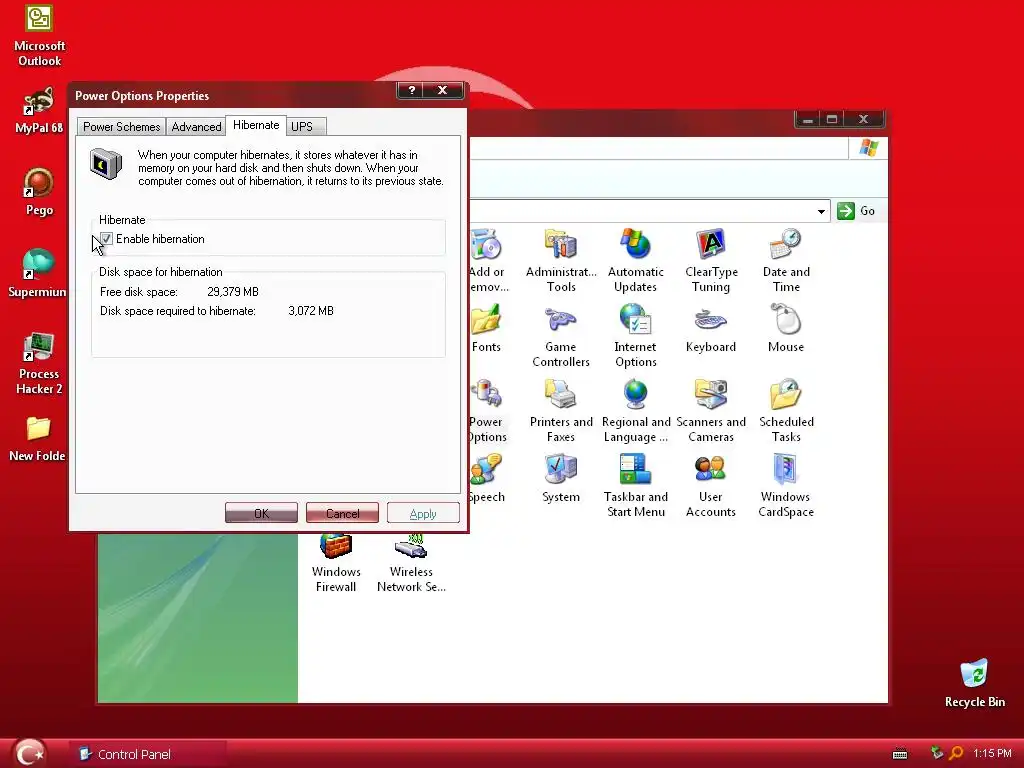Click the Apply button
The width and height of the screenshot is (1024, 768).
(x=423, y=513)
